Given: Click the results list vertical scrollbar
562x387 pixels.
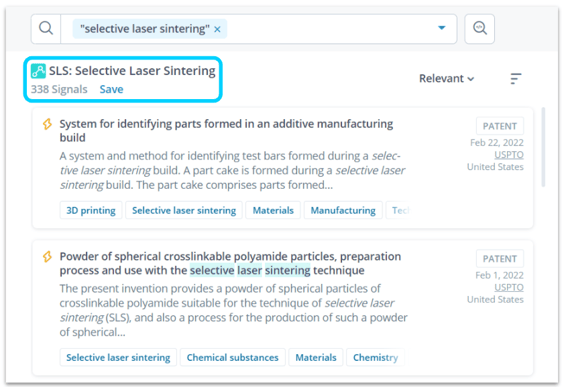Looking at the screenshot, I should click(x=543, y=147).
